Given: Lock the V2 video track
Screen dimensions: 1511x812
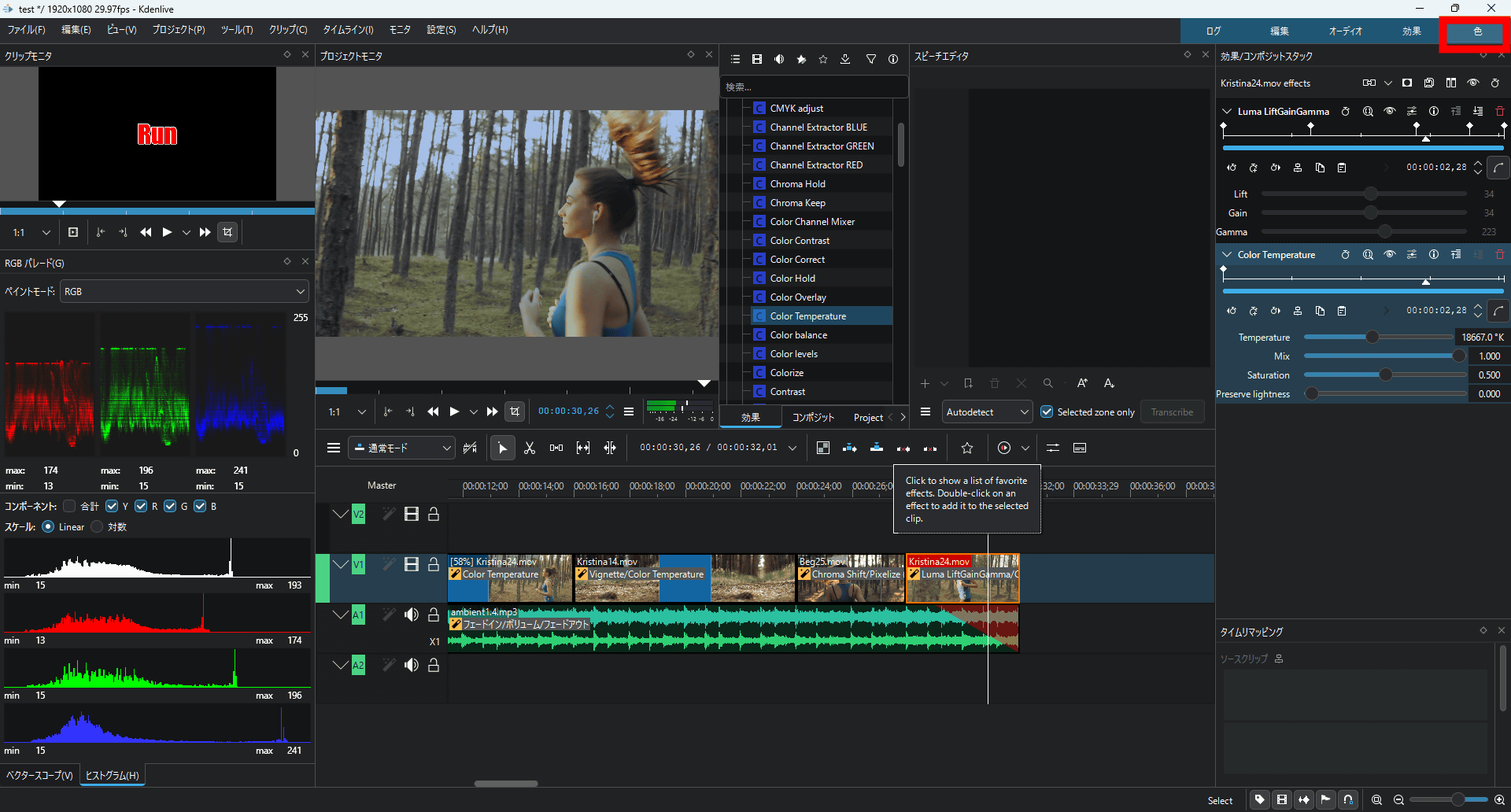Looking at the screenshot, I should click(x=434, y=514).
